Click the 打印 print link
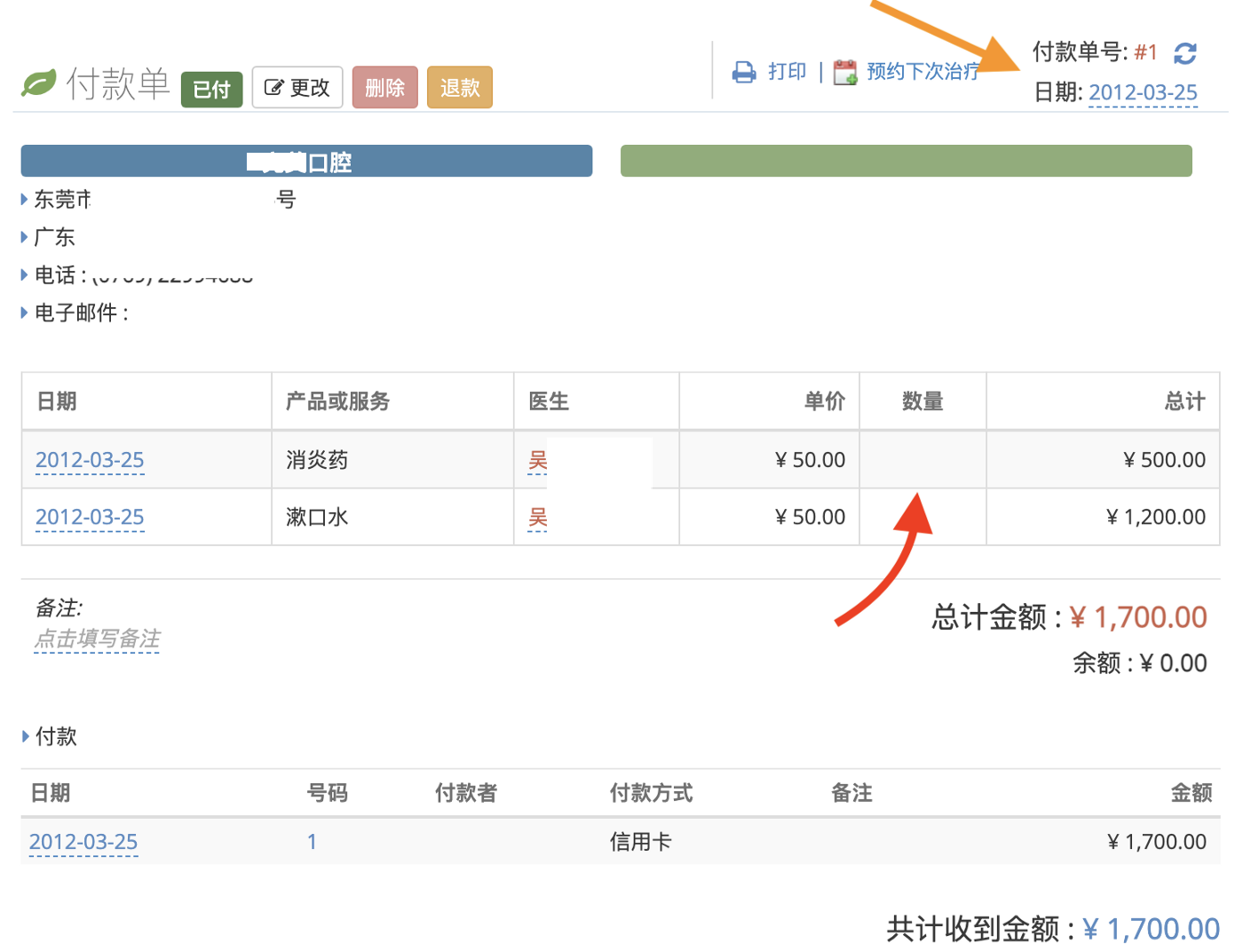Viewport: 1243px width, 952px height. (x=787, y=71)
